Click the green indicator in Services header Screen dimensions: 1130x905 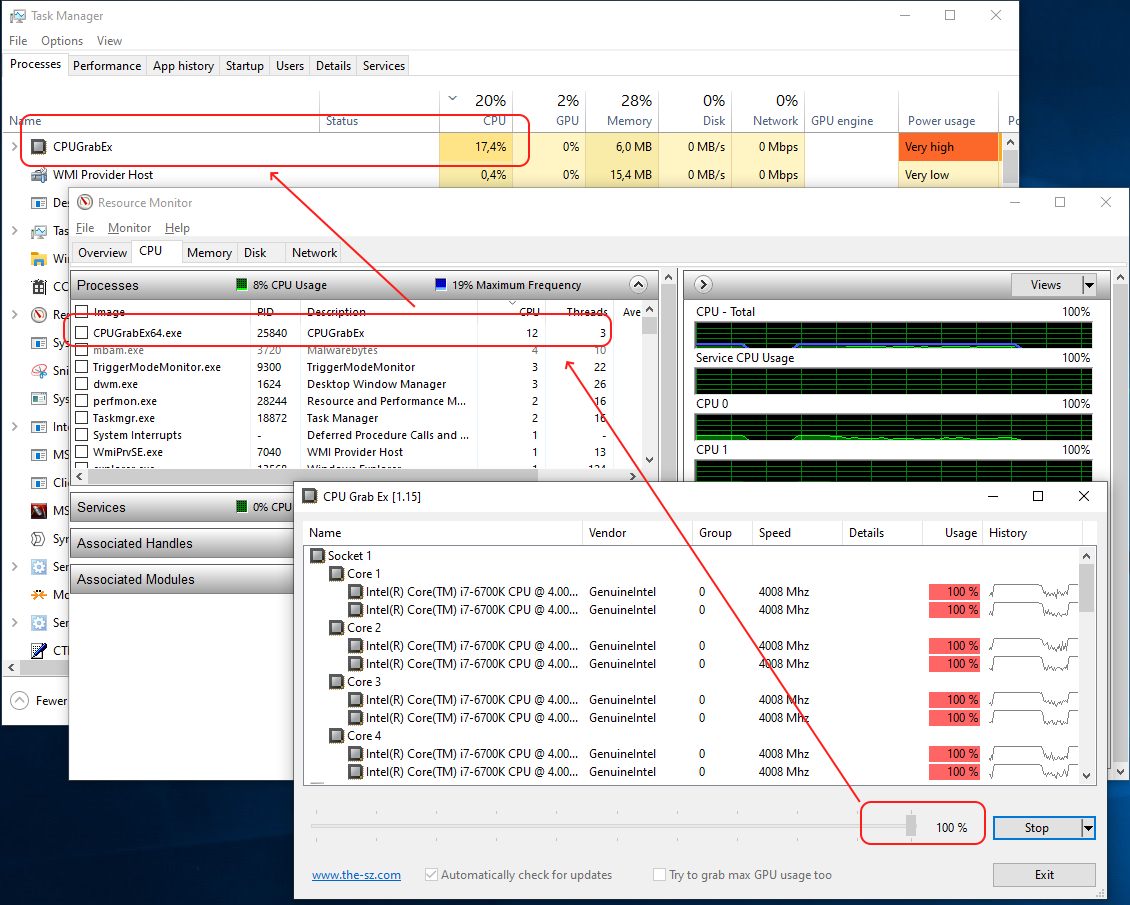point(241,507)
